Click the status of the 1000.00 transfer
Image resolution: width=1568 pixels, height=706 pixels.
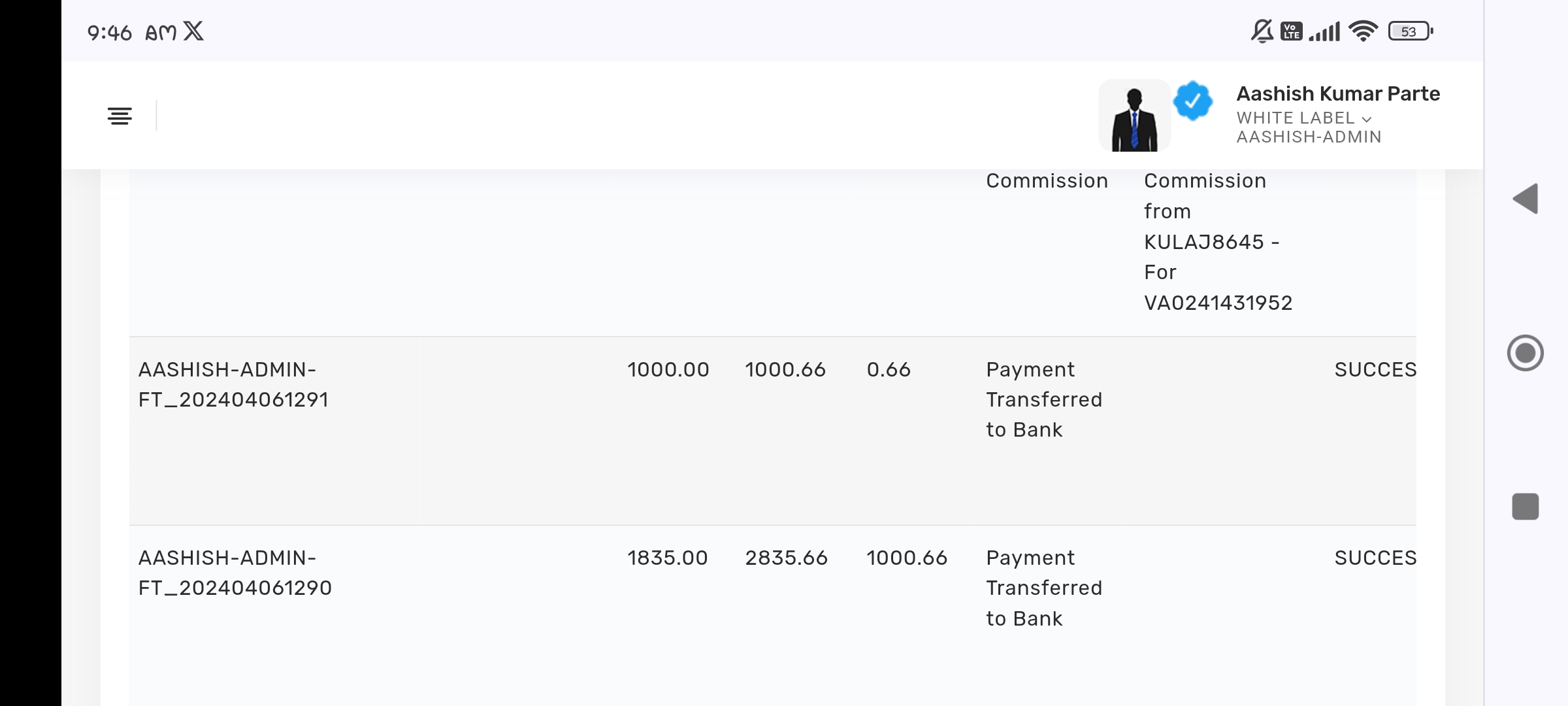[1375, 369]
